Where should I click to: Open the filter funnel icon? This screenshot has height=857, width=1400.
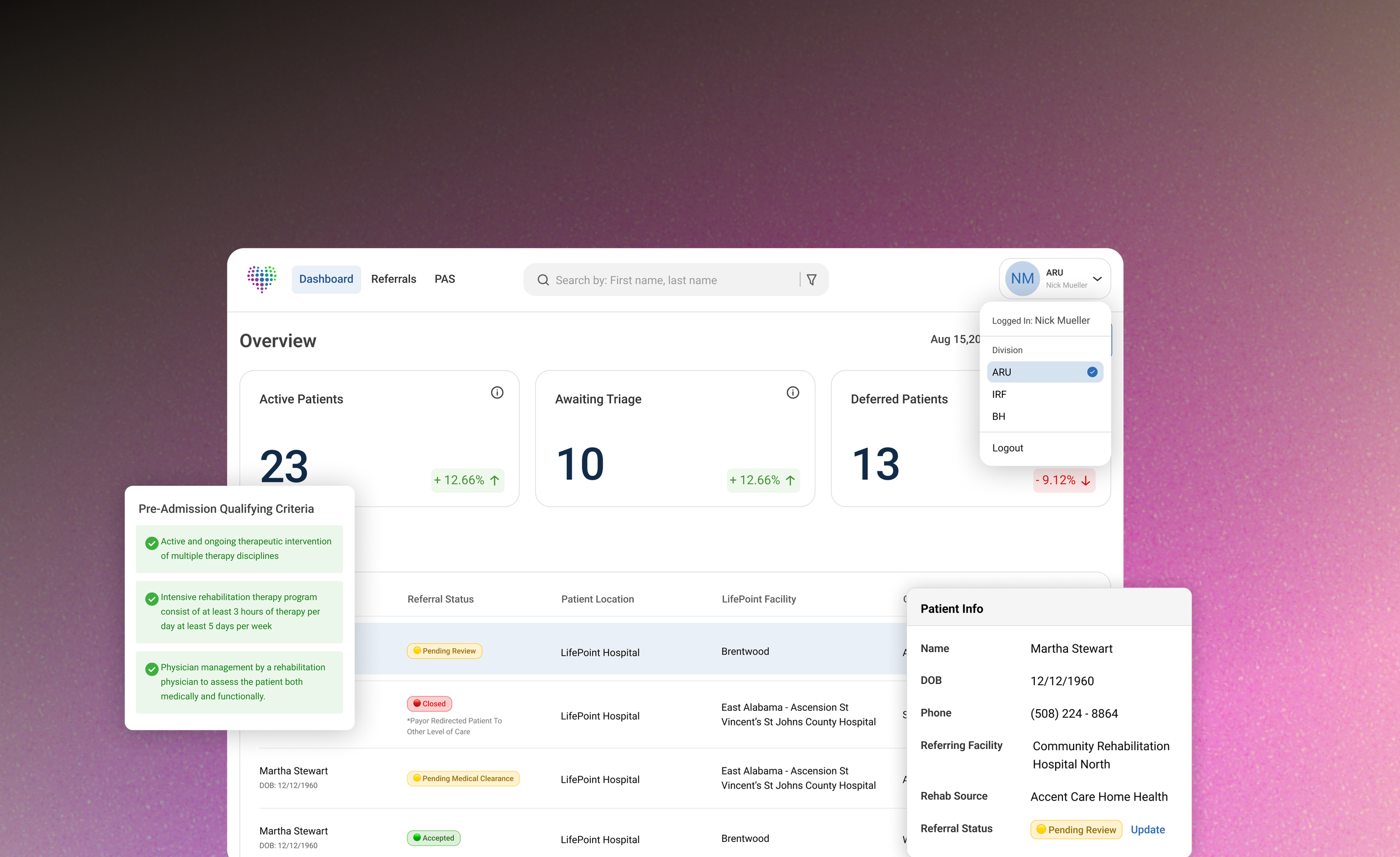click(811, 280)
